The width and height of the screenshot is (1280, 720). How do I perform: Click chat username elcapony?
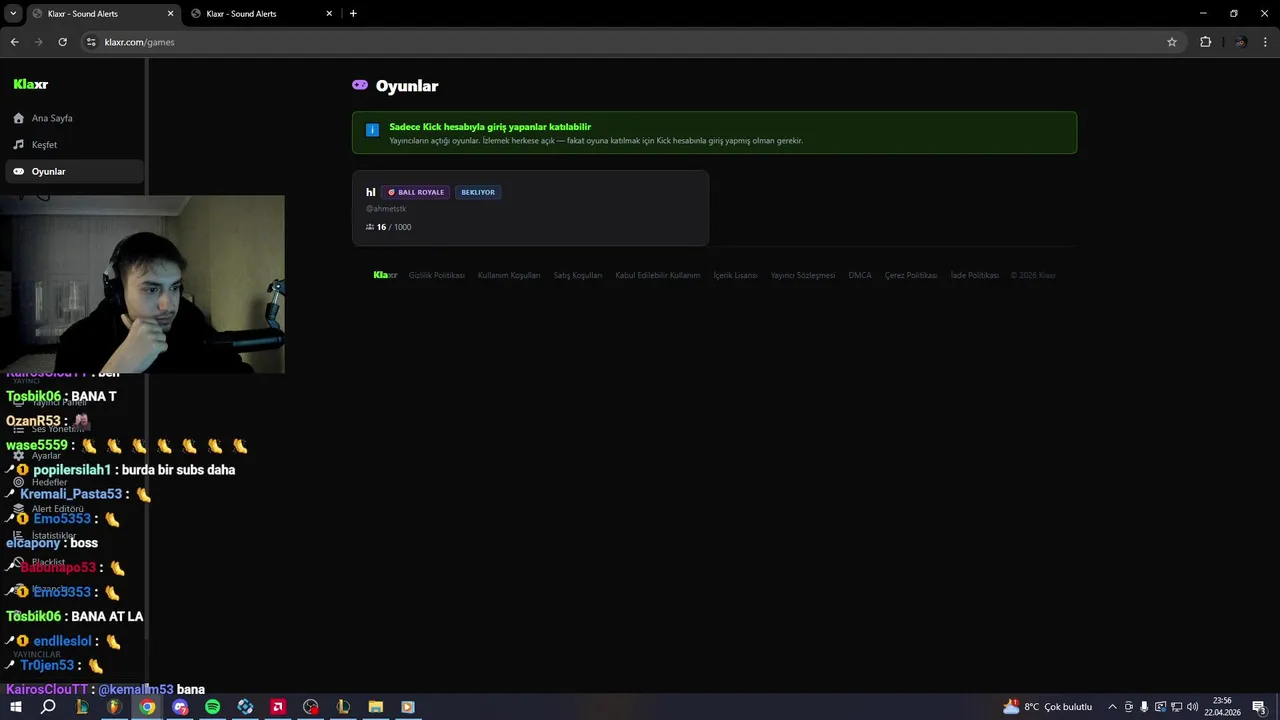point(33,543)
